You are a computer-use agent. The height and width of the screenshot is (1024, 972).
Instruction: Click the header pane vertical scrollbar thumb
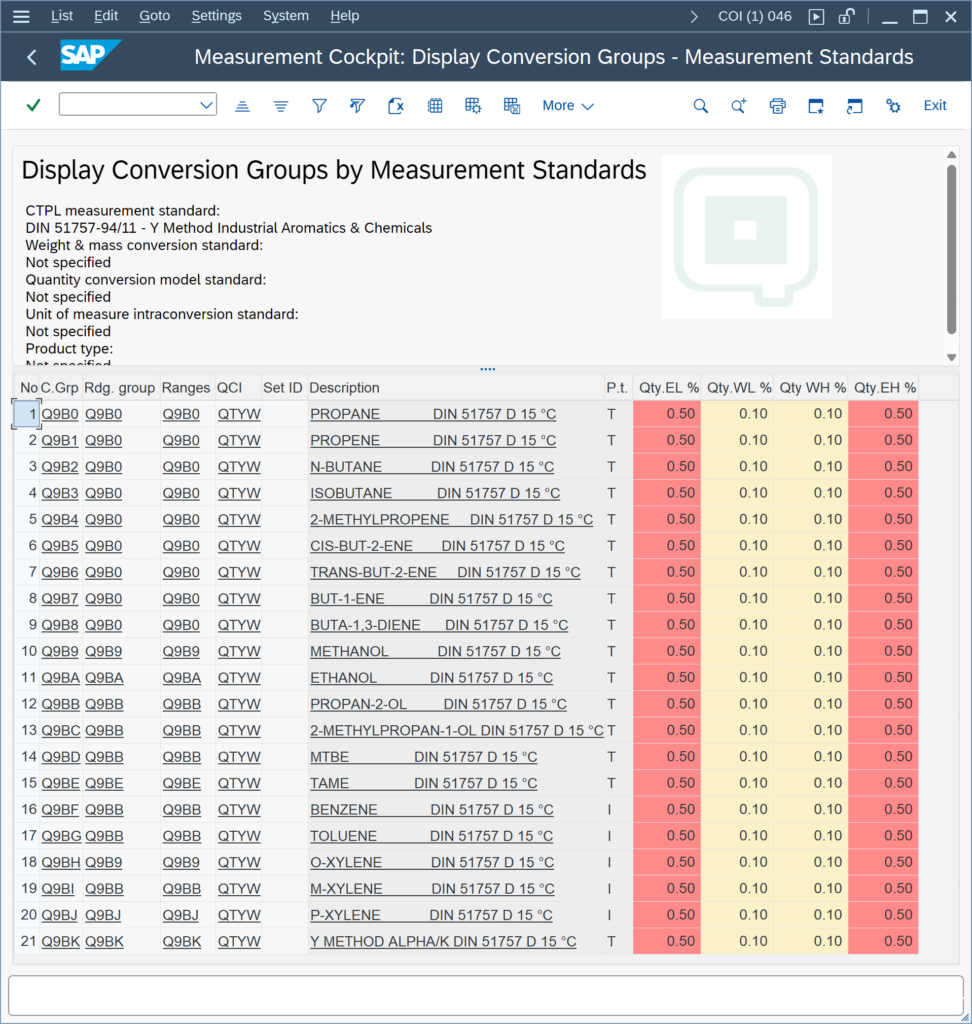click(x=952, y=249)
